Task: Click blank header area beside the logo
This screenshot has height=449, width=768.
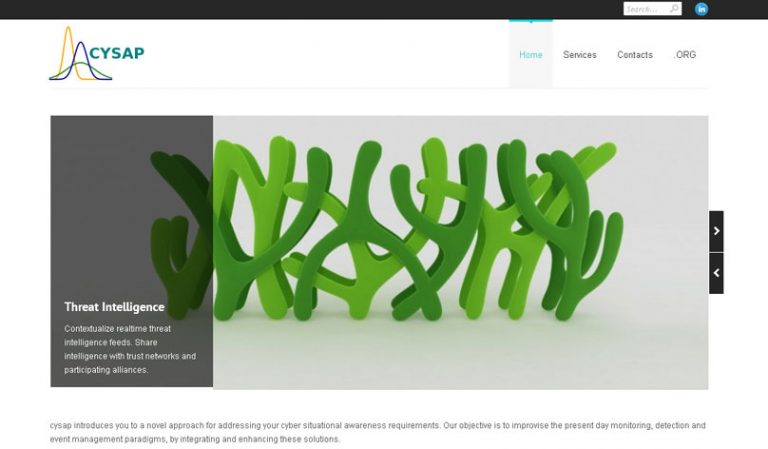Action: (323, 54)
